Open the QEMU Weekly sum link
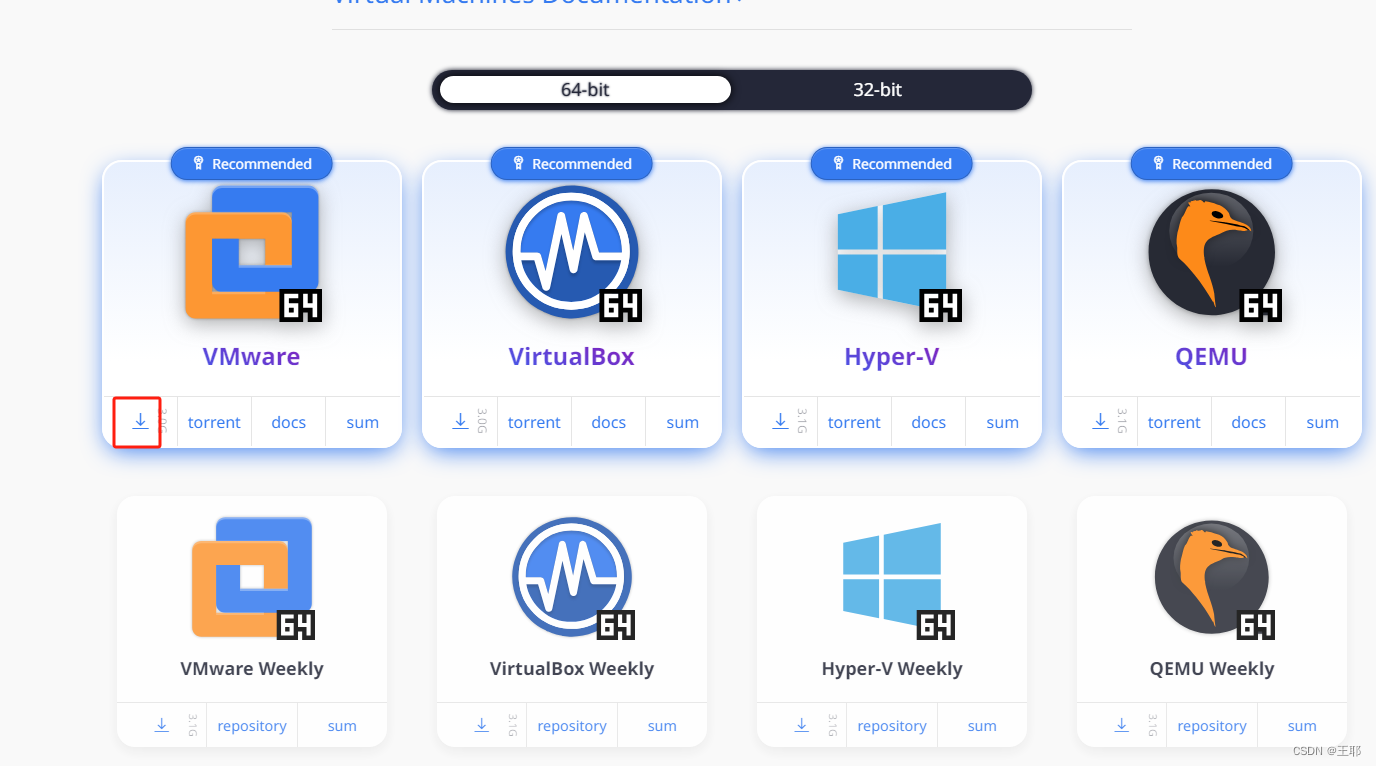 point(1302,726)
